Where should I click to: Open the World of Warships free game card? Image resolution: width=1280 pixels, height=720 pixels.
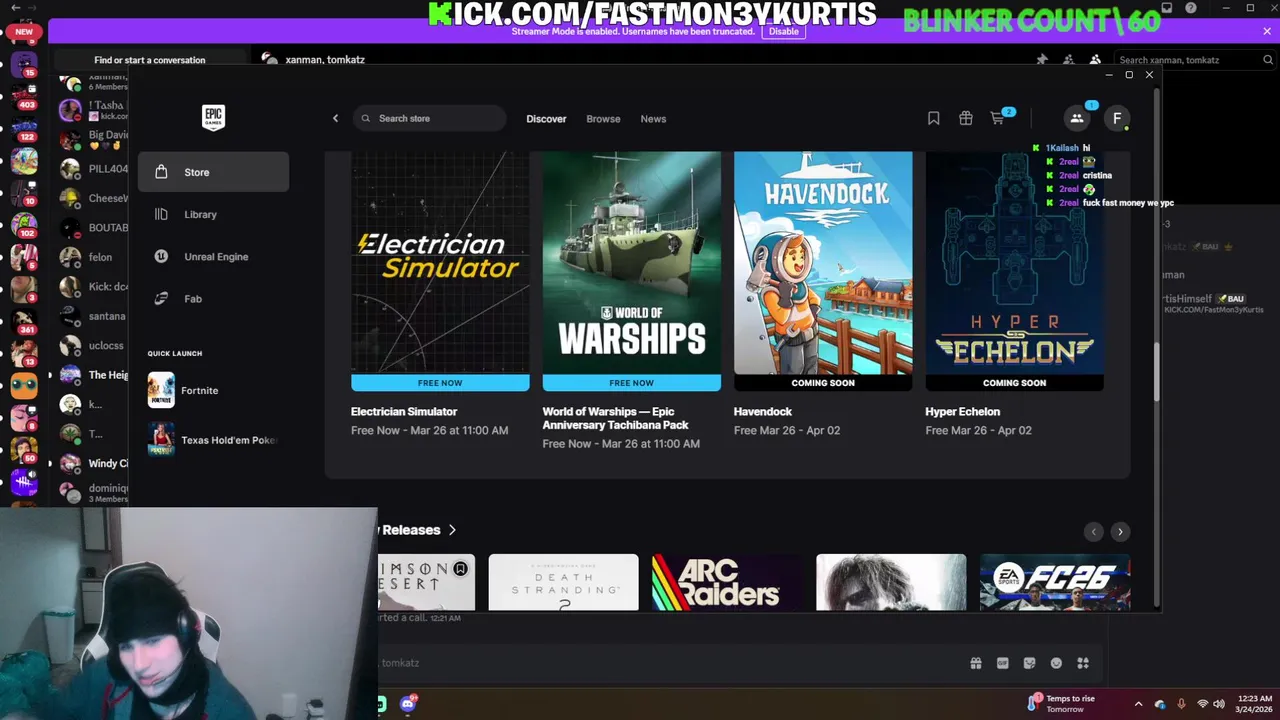631,271
